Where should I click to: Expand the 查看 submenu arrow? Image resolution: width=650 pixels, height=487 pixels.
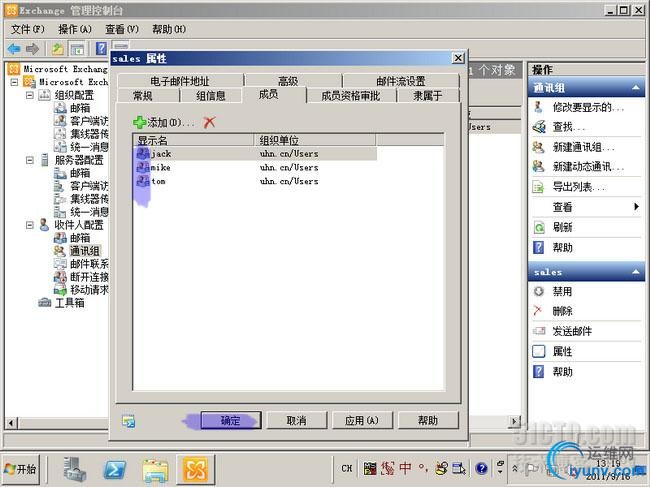(636, 206)
